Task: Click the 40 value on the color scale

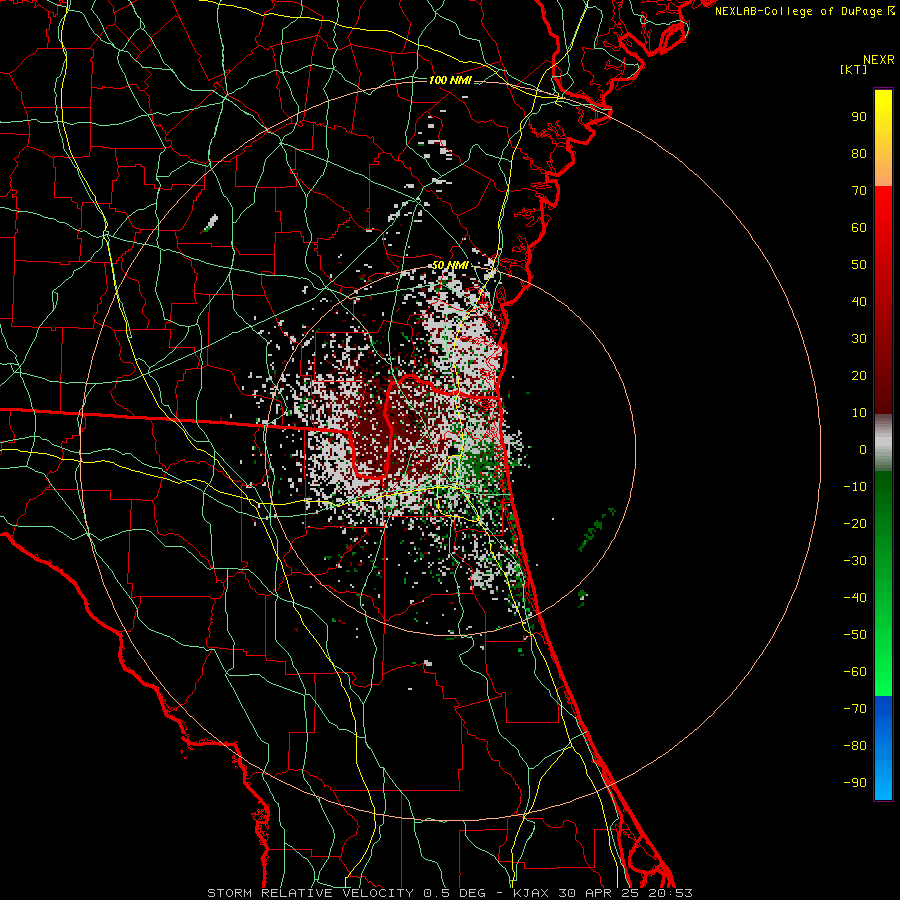Action: pos(859,302)
